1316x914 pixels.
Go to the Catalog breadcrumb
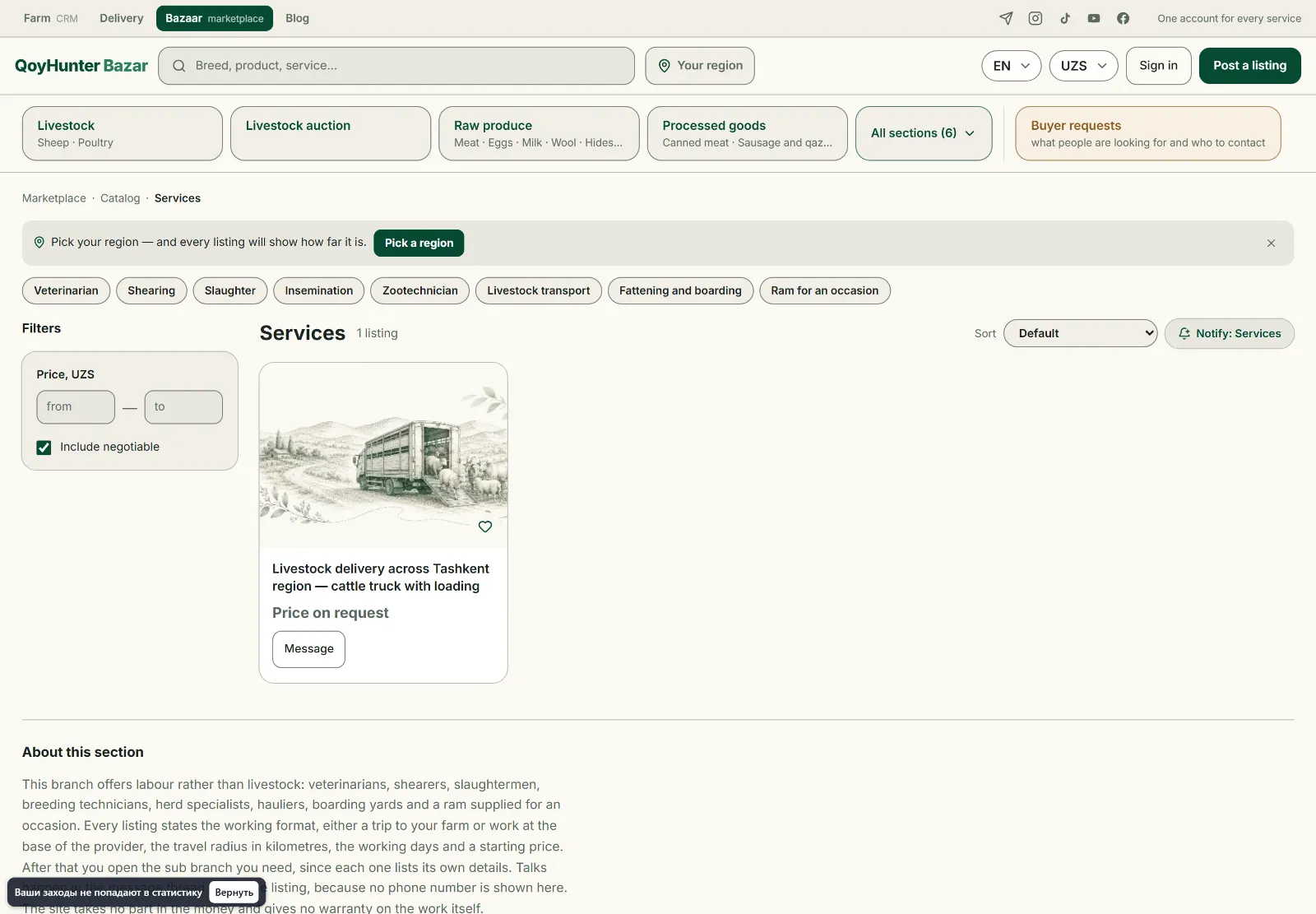120,198
